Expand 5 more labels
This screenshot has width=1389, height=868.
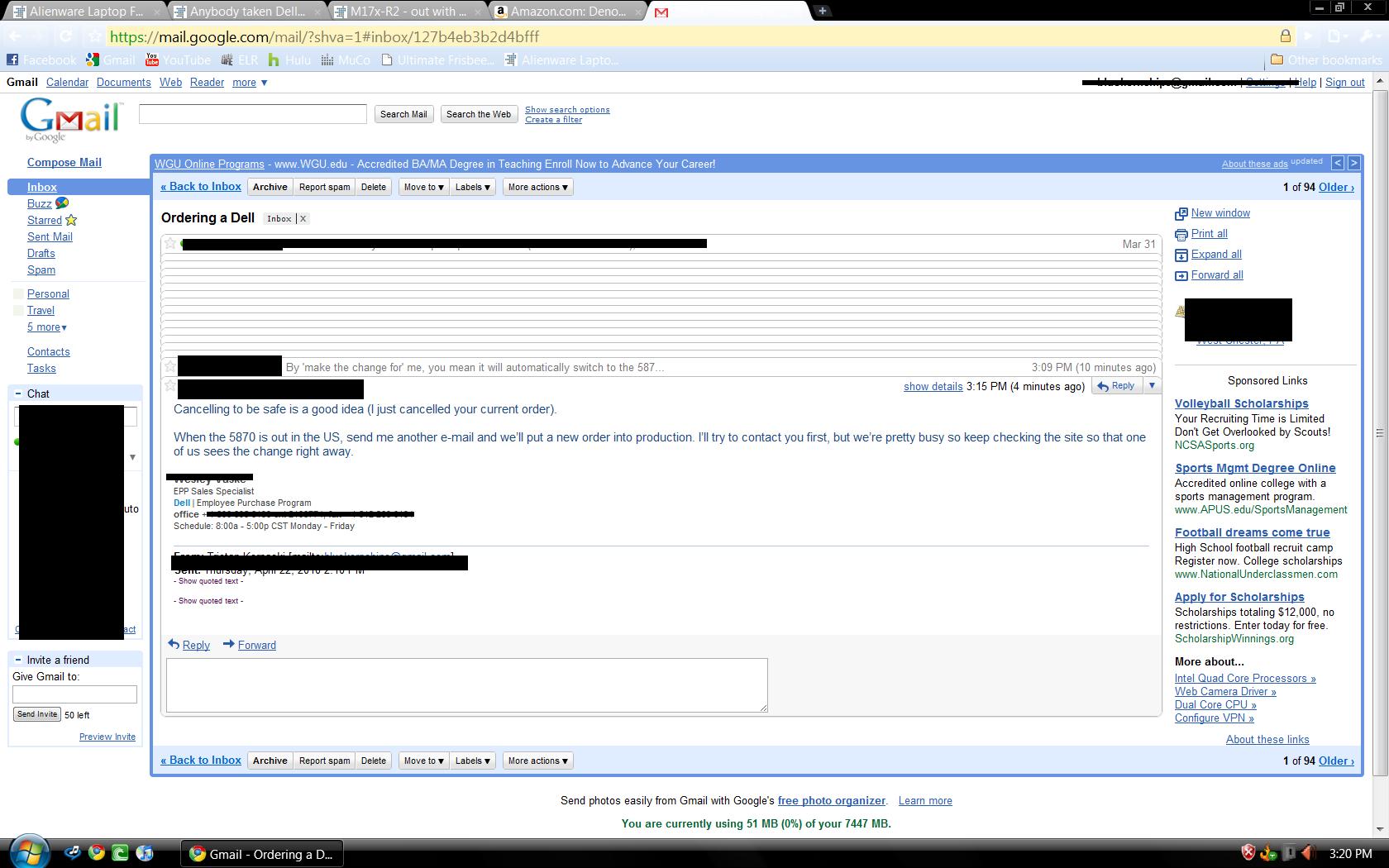point(47,327)
